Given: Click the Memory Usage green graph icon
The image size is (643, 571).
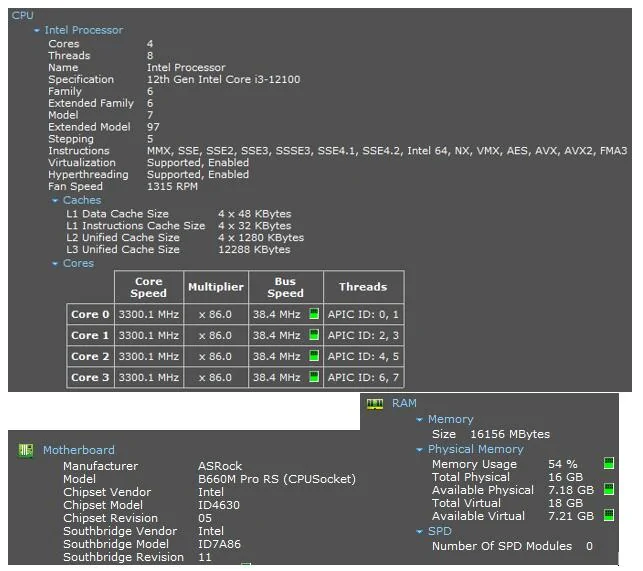Looking at the screenshot, I should click(x=609, y=464).
